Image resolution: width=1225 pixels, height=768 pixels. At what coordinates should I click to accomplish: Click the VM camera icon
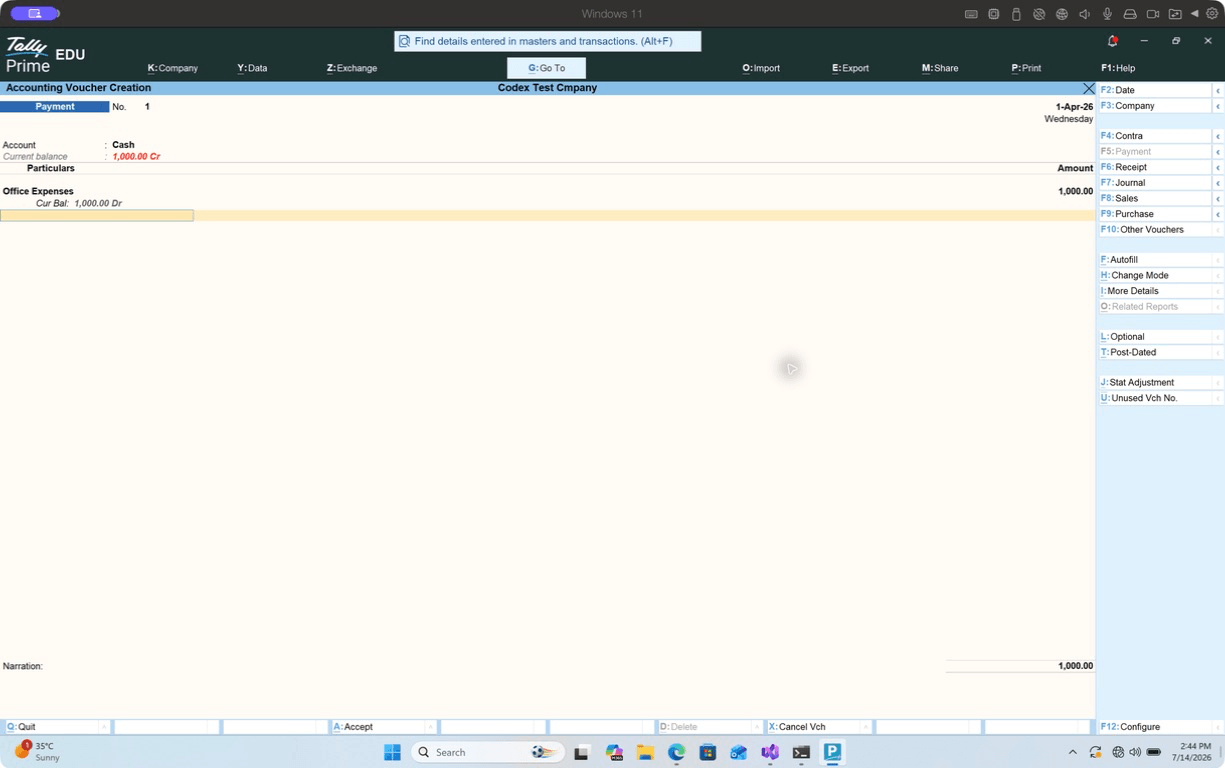point(1153,14)
